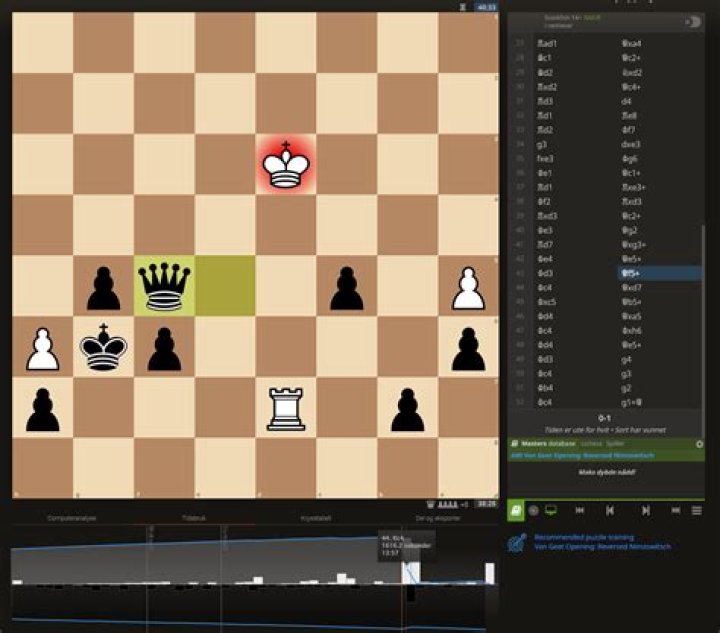
Task: Click the top player clock
Action: (486, 7)
